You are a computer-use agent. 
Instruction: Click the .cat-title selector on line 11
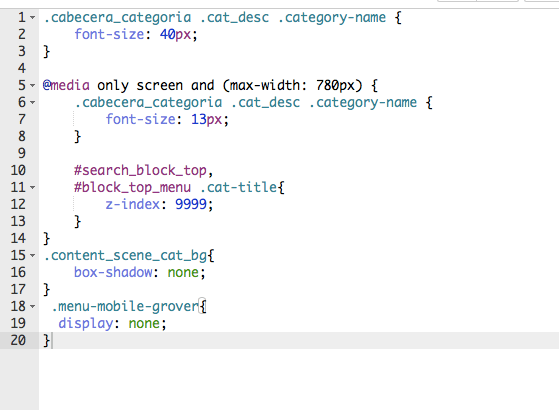point(239,188)
